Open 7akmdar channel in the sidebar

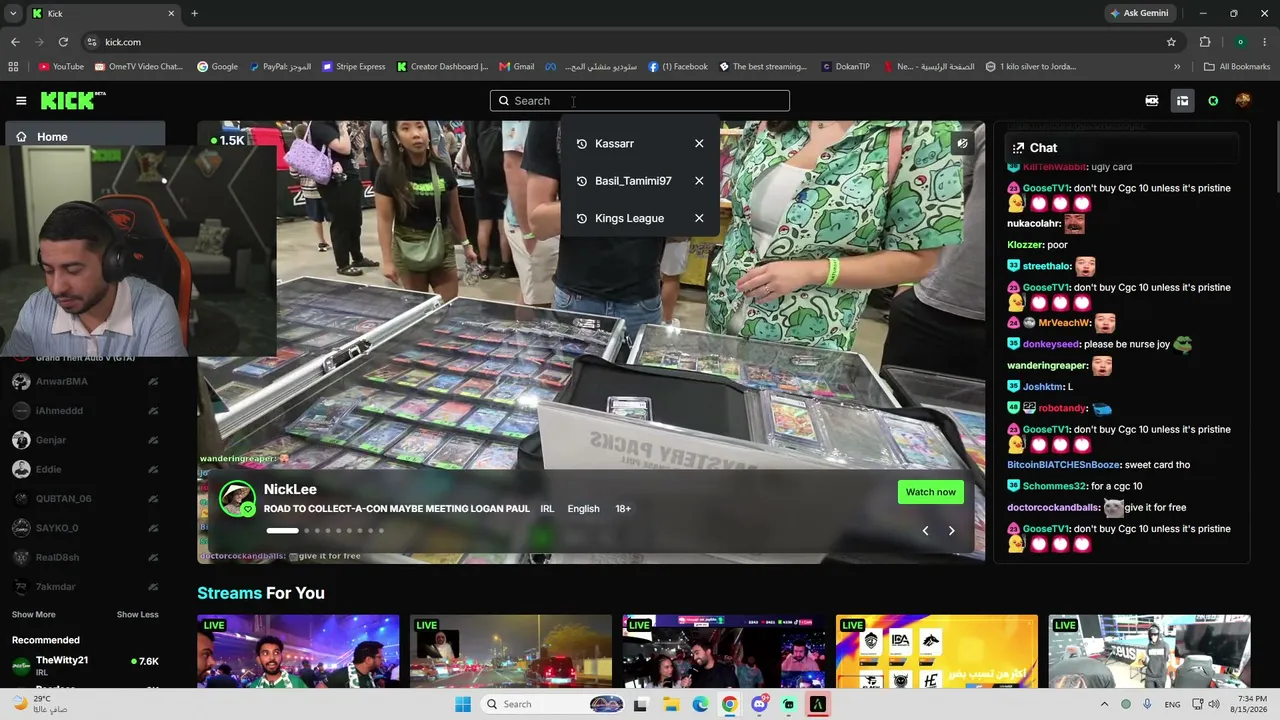pos(85,587)
